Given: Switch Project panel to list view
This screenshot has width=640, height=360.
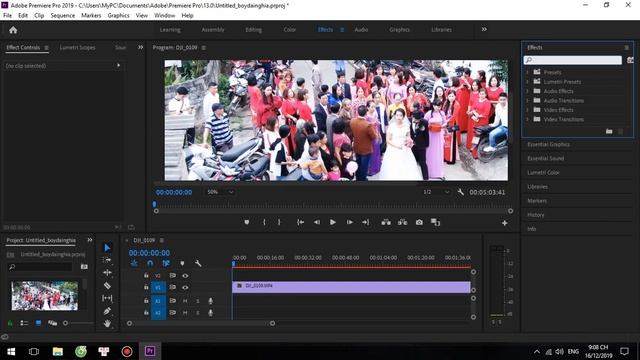Looking at the screenshot, I should point(24,323).
